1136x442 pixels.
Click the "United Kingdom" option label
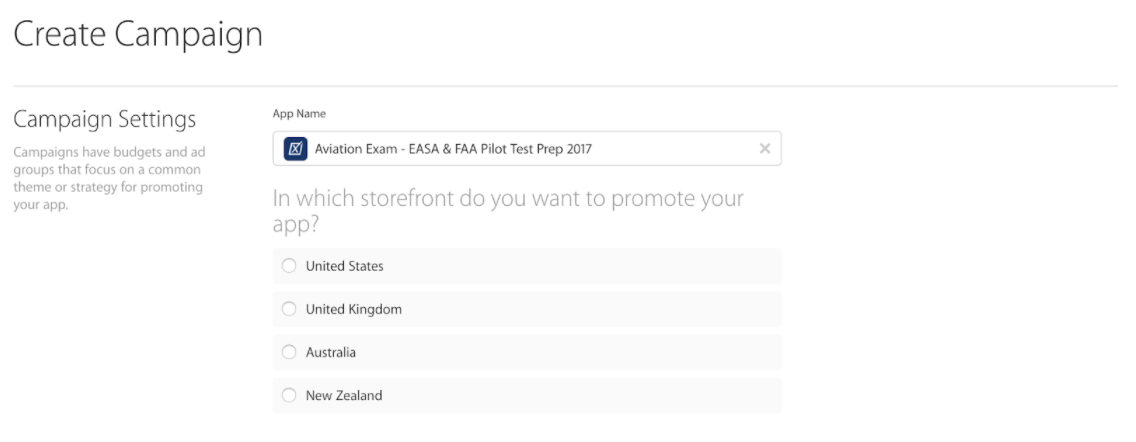coord(354,309)
